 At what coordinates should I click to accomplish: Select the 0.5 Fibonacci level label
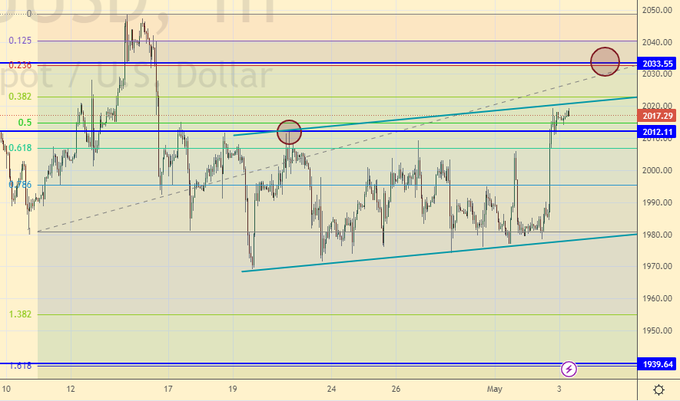24,122
